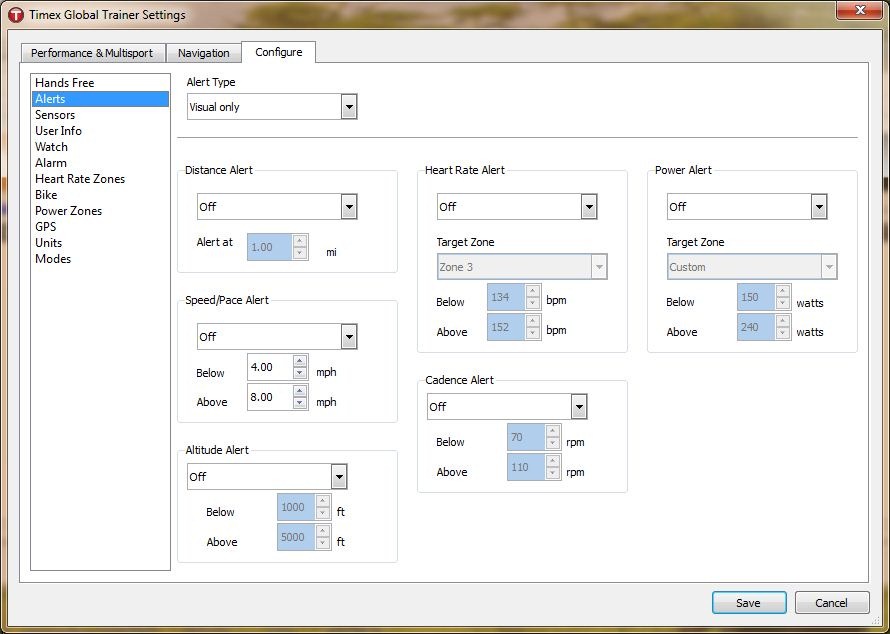
Task: Increase the Cadence Above rpm value
Action: click(x=553, y=461)
